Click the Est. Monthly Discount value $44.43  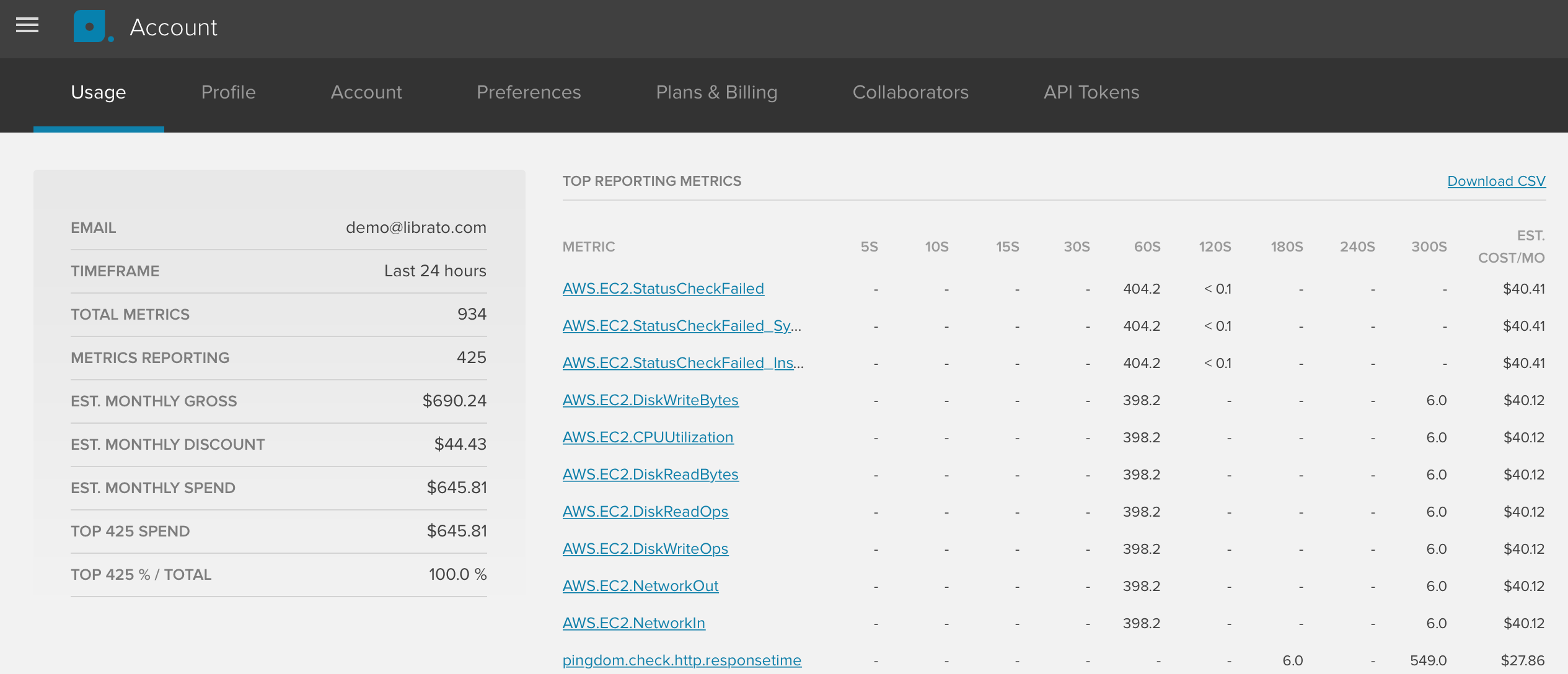point(460,445)
